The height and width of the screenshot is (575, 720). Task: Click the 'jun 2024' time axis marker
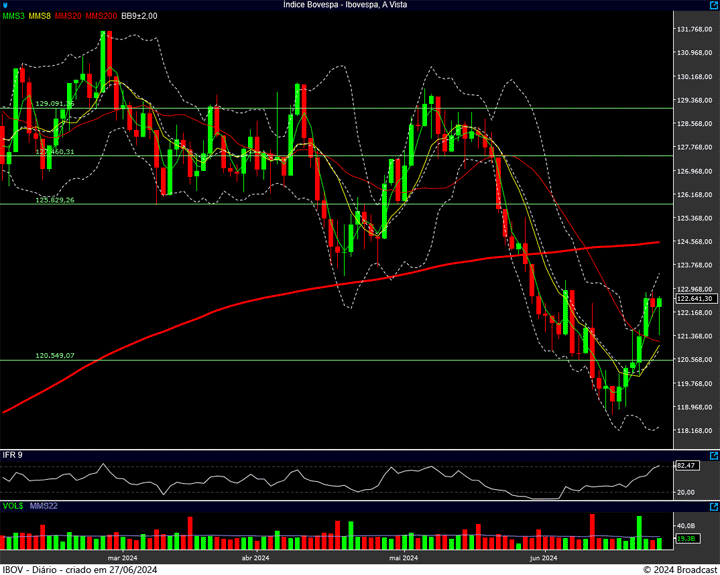point(542,558)
